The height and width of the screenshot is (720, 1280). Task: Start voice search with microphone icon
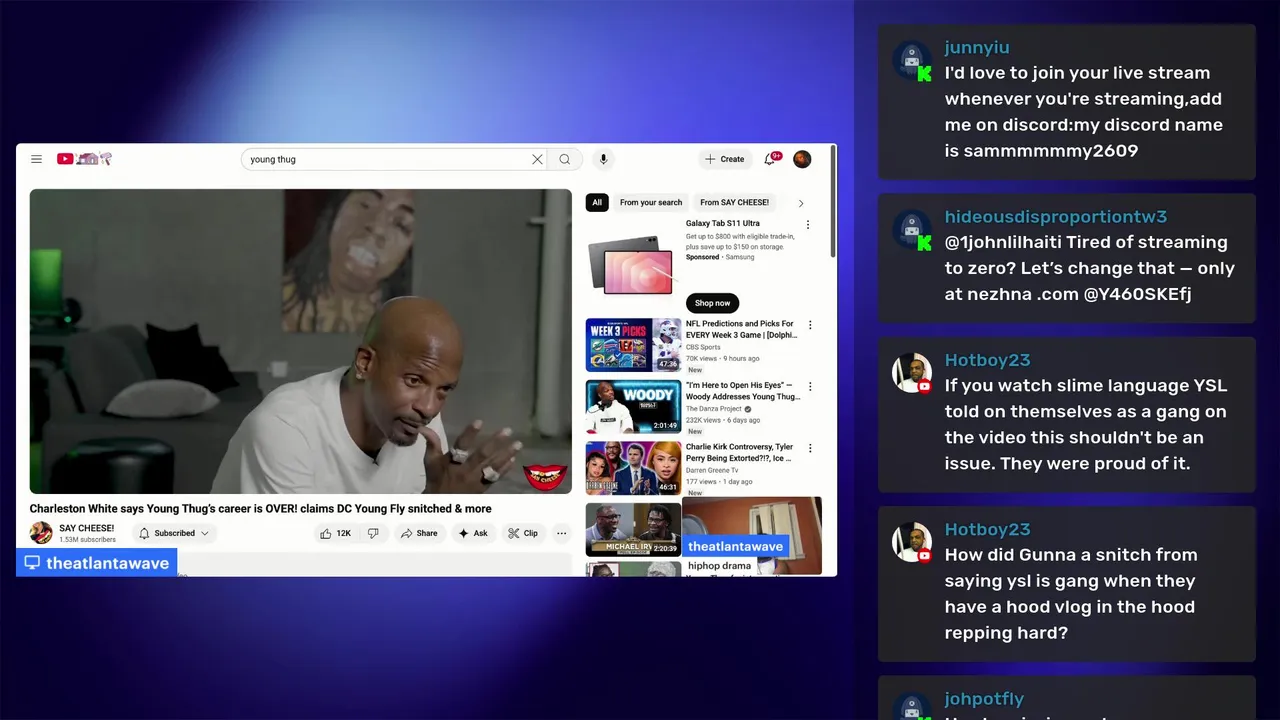(x=603, y=159)
